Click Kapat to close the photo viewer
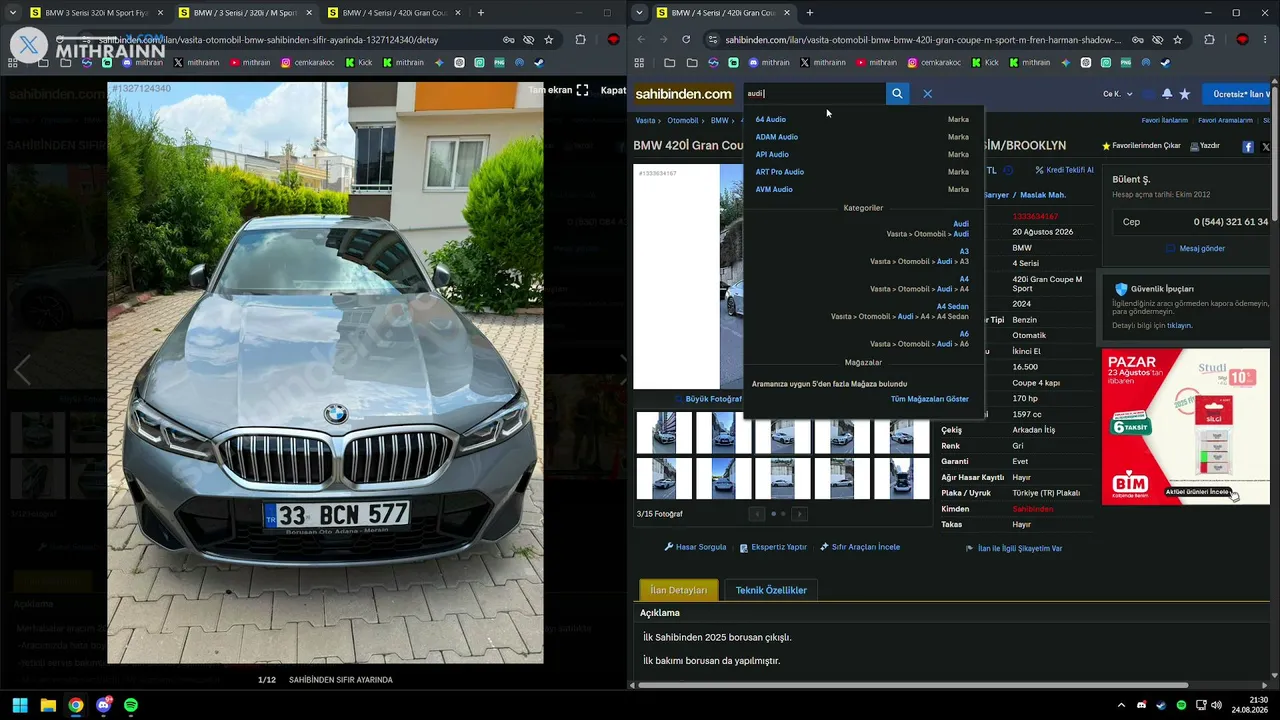 (613, 90)
